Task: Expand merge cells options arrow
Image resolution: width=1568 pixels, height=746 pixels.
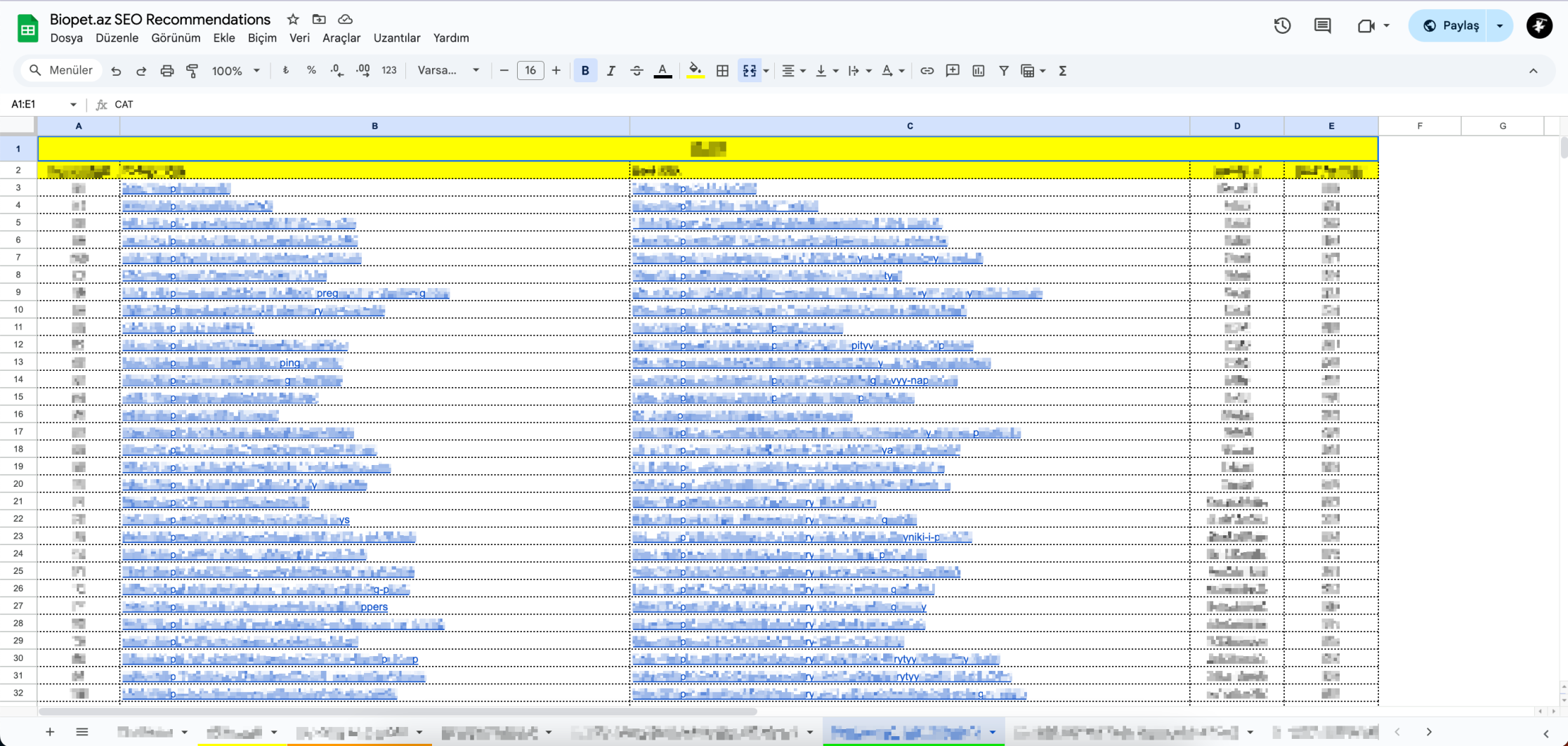Action: pos(766,71)
